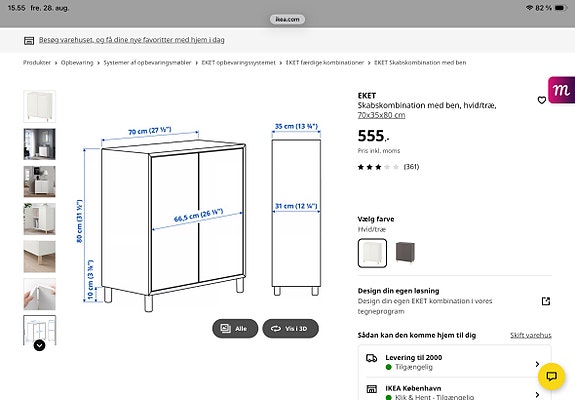
Task: Expand more thumbnails with down chevron
Action: click(40, 345)
